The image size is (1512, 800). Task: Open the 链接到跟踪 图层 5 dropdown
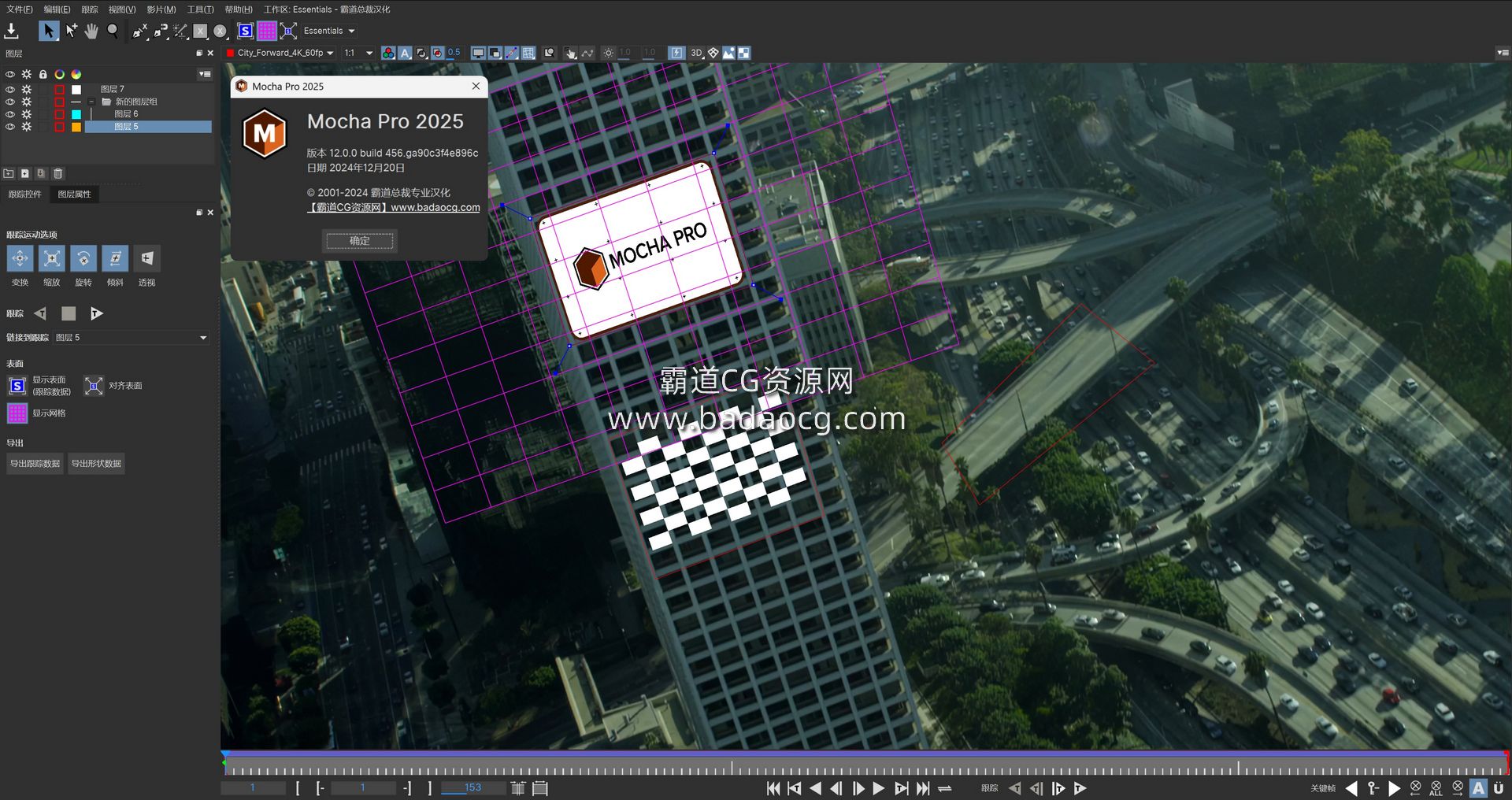132,337
